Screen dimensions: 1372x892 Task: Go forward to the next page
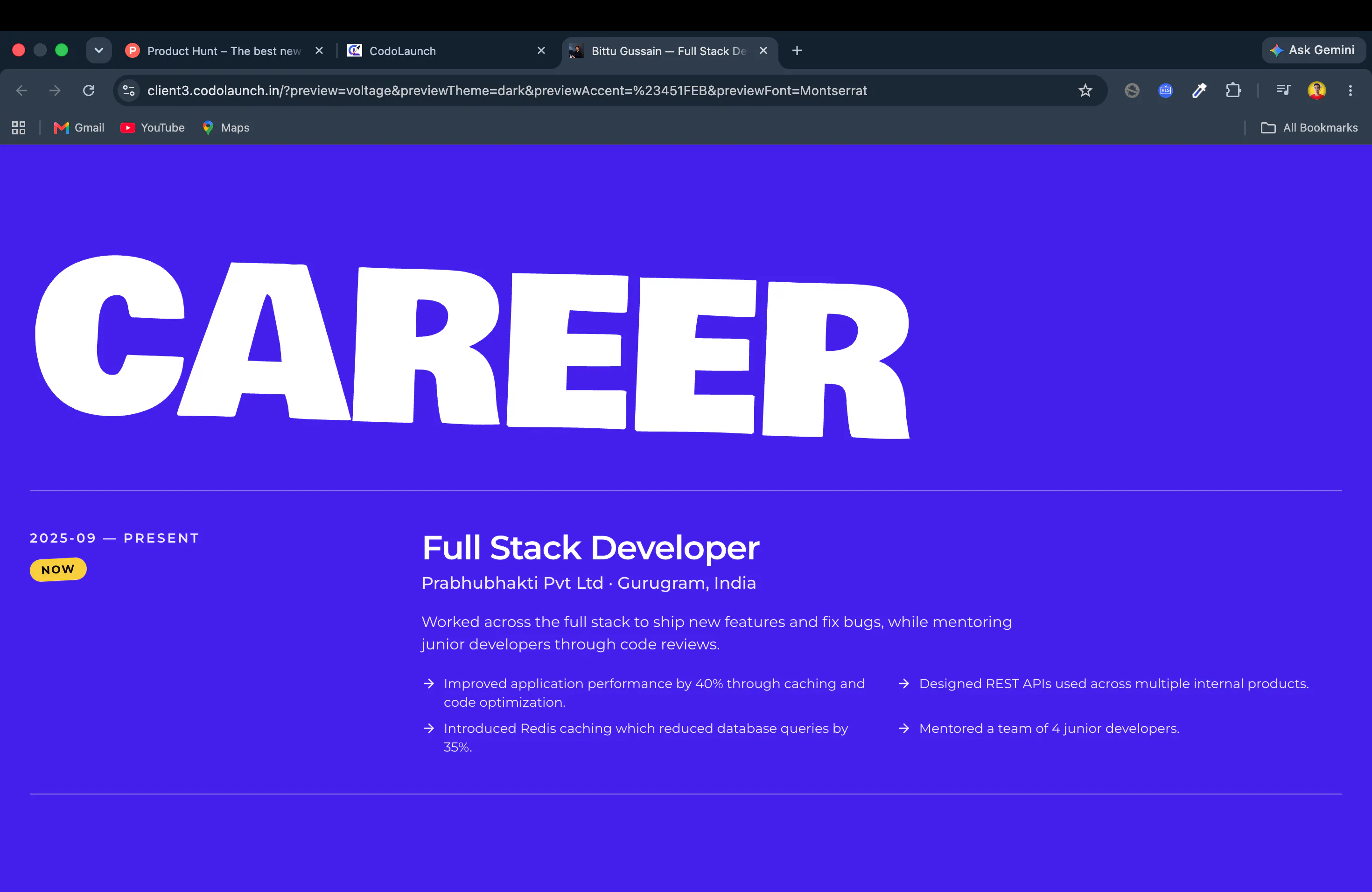click(56, 91)
